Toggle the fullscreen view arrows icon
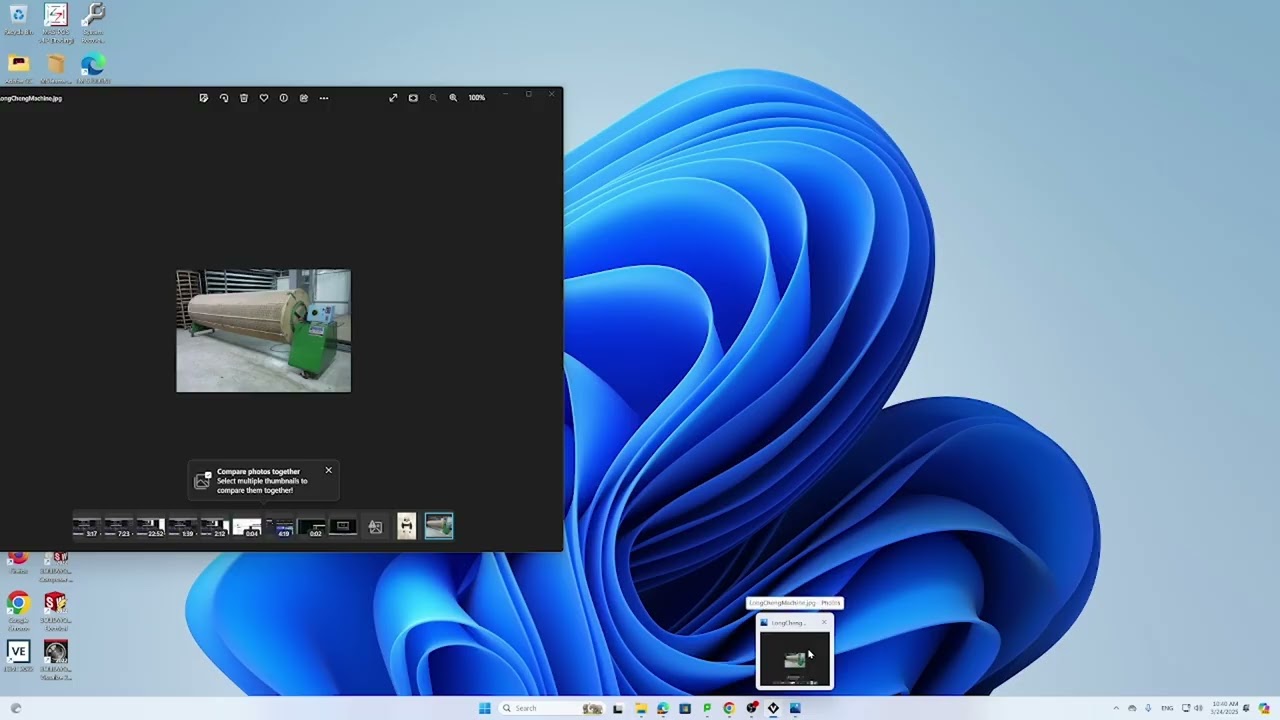 (393, 98)
